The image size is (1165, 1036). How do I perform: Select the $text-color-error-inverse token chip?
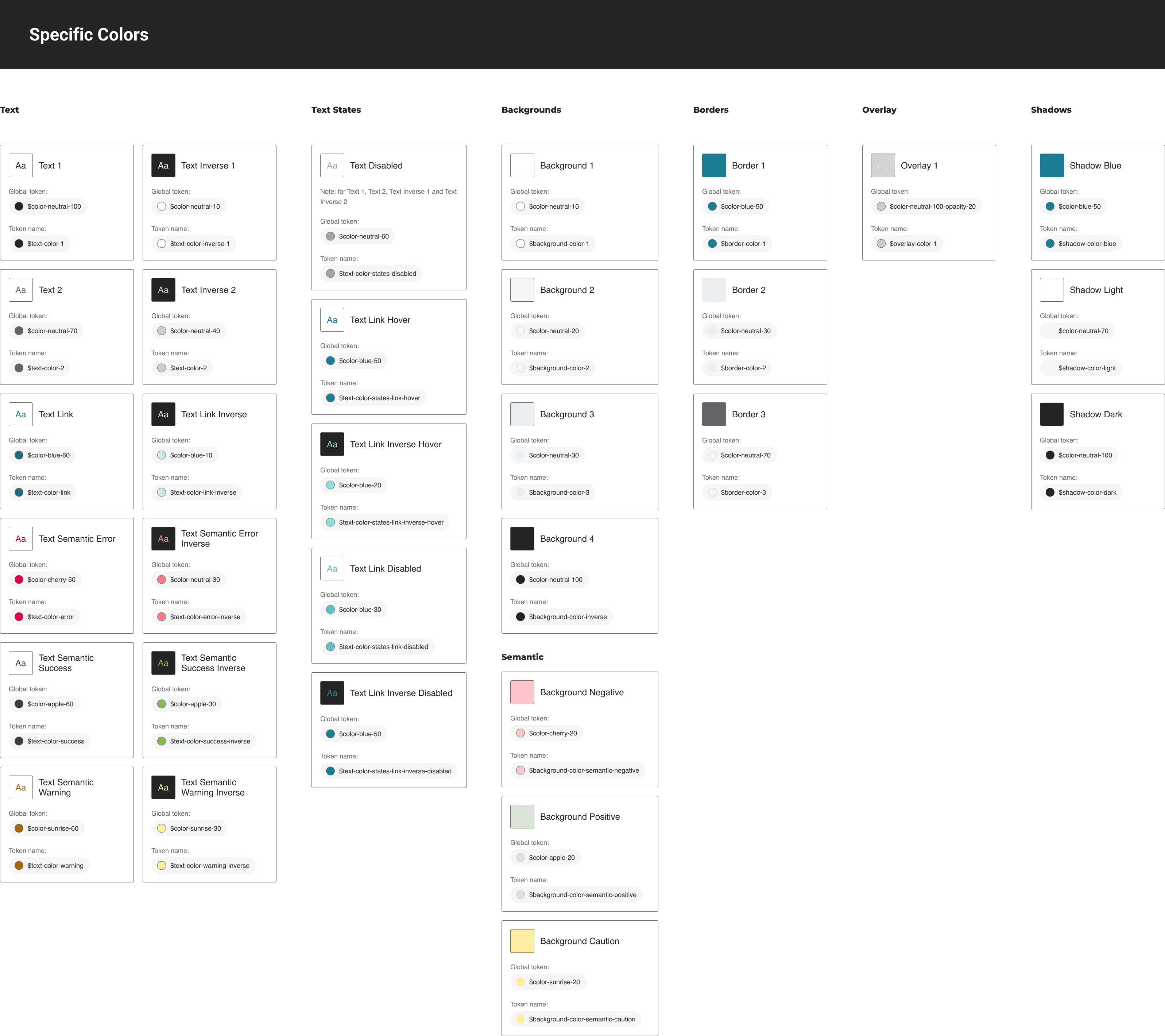pos(199,617)
